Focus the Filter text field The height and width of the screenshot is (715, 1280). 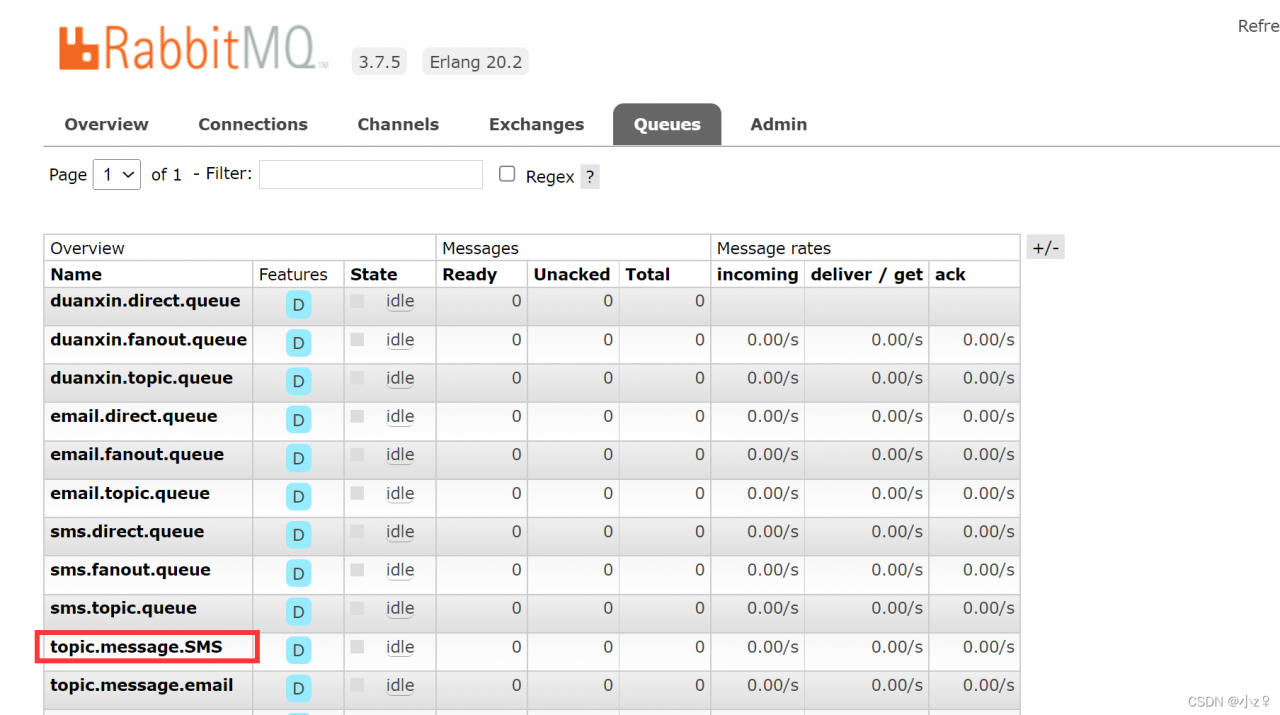tap(371, 174)
